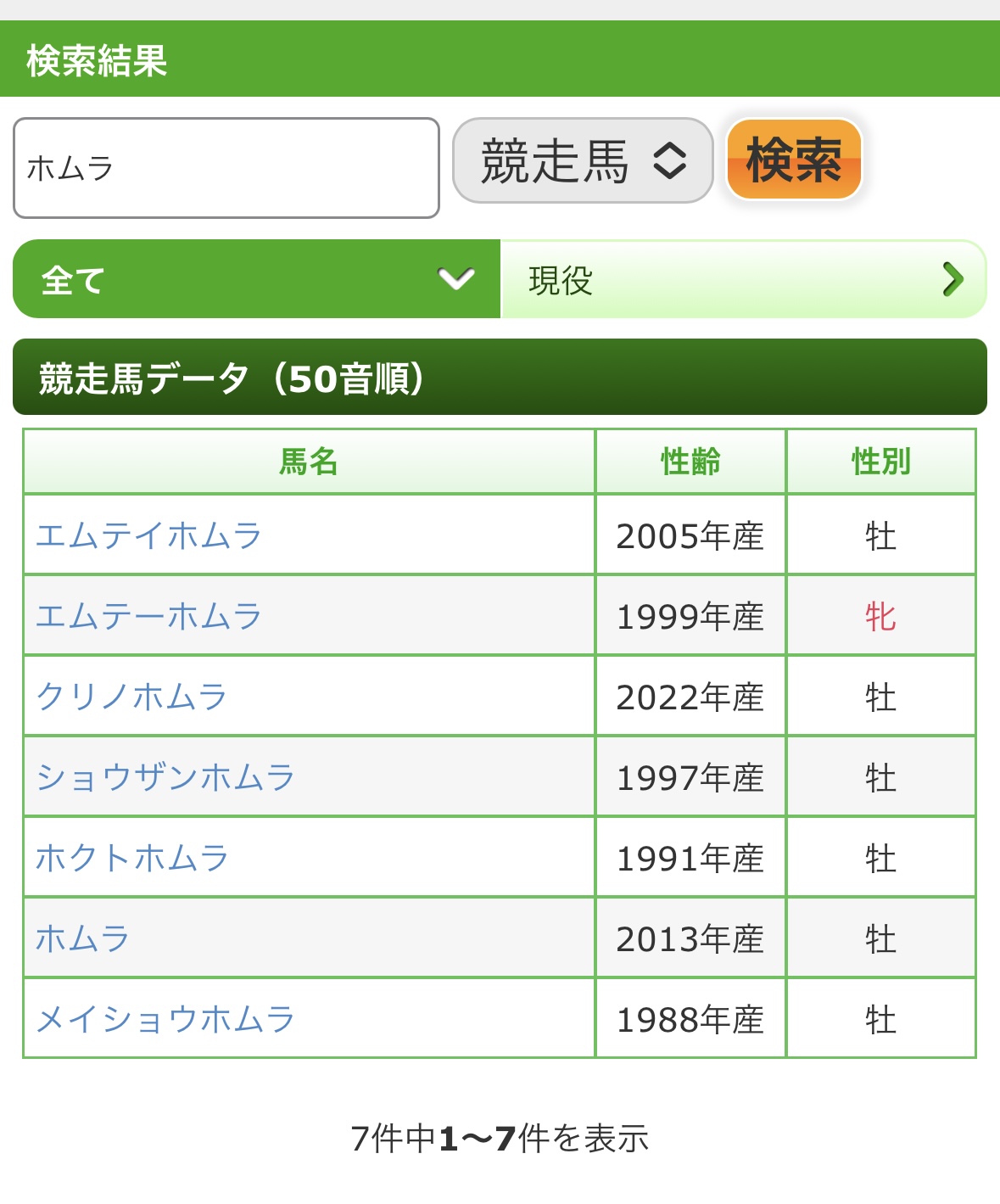1000x1204 pixels.
Task: Open the ホムラ horse link in the table
Action: coord(82,938)
